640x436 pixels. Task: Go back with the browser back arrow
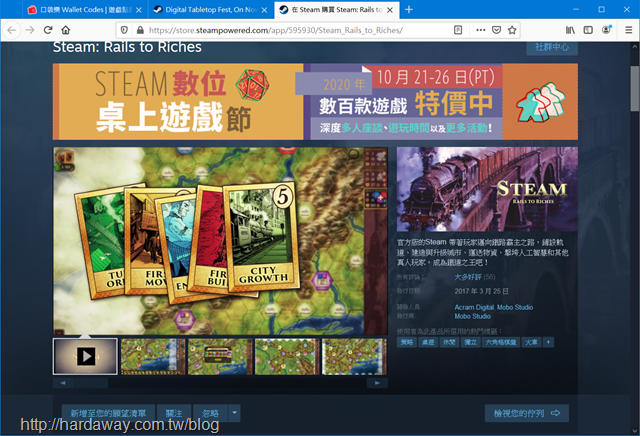pos(12,30)
